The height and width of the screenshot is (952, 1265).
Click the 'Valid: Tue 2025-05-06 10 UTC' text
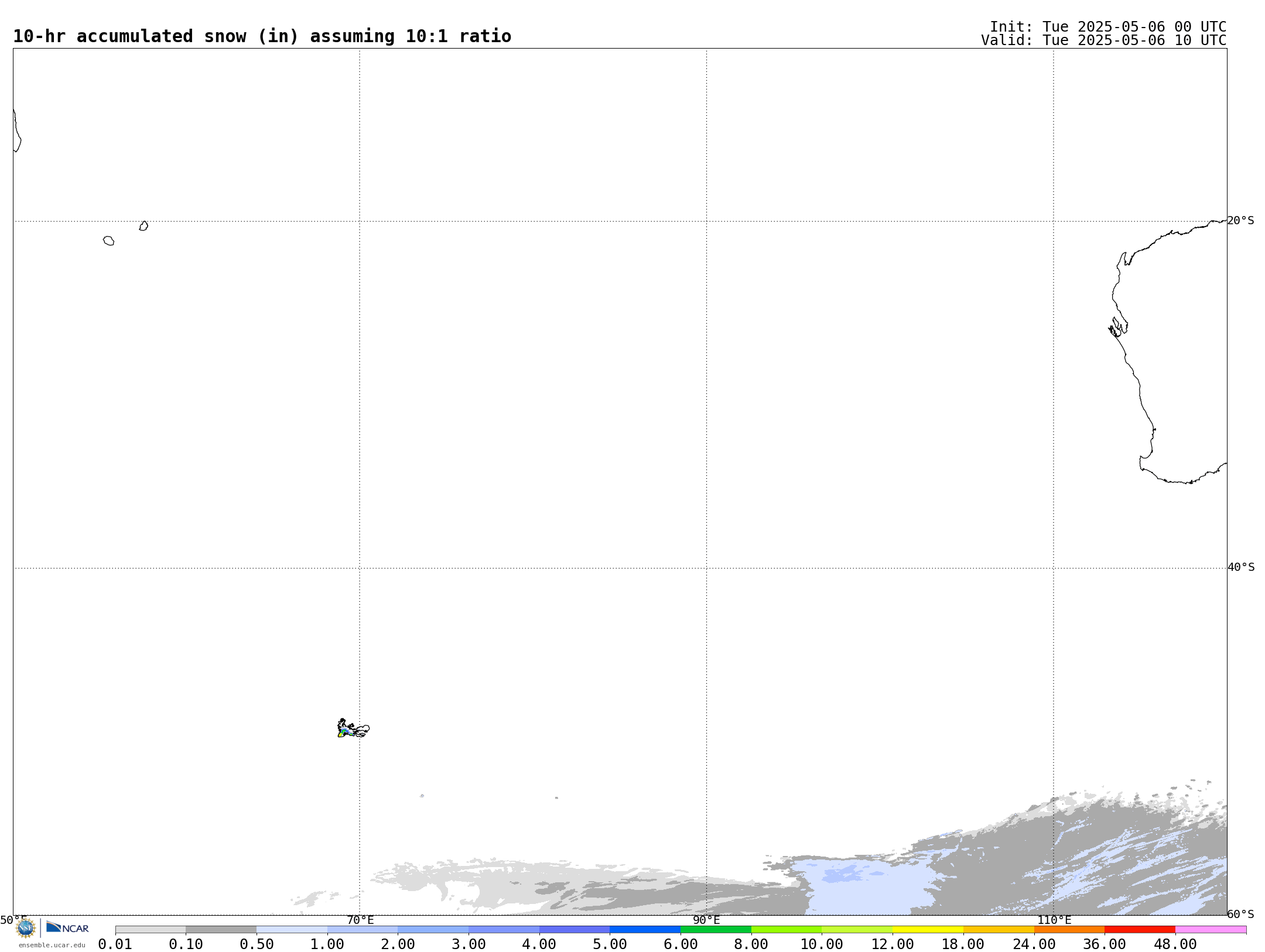pyautogui.click(x=1104, y=40)
